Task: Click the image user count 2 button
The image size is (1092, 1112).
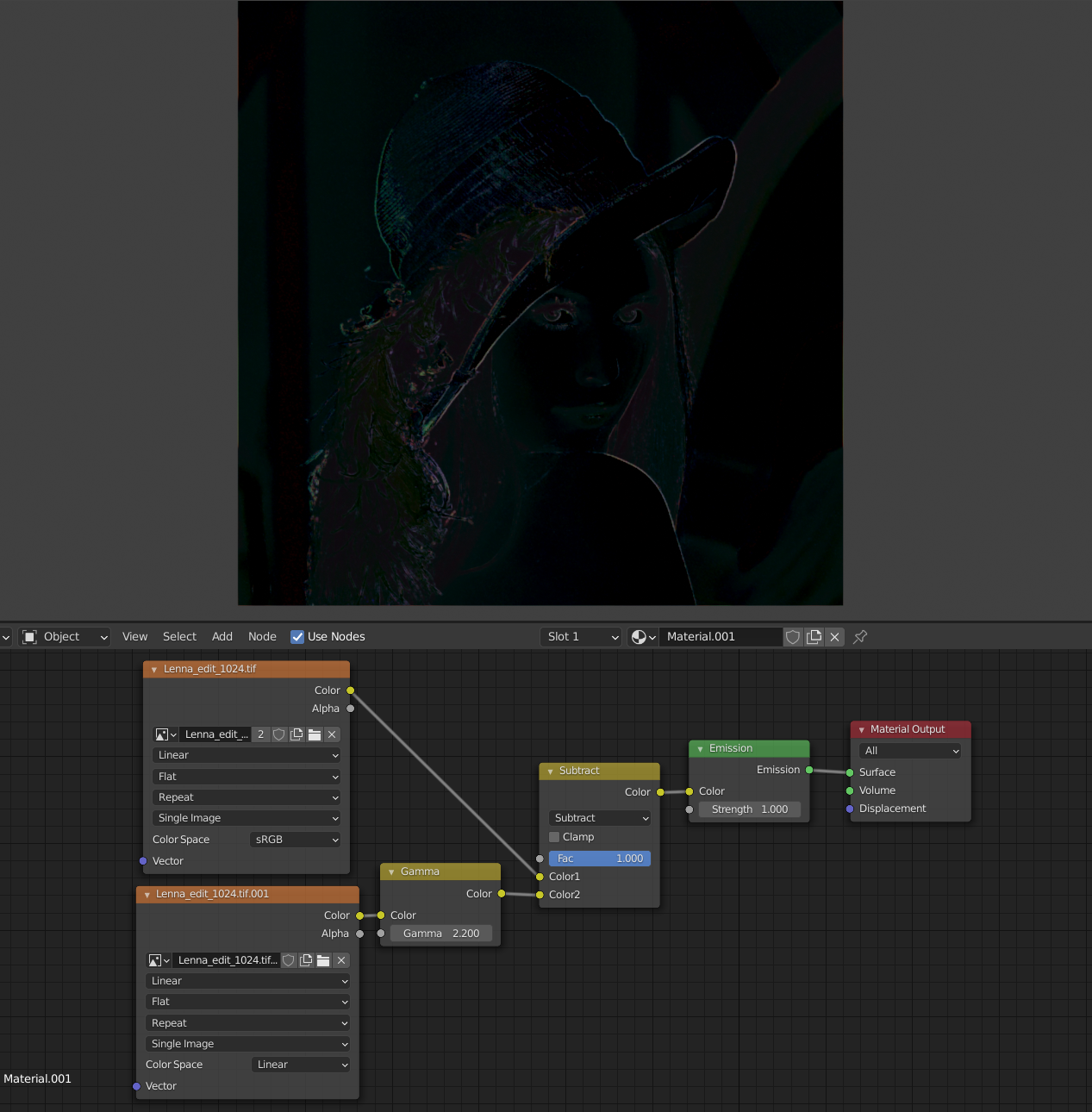Action: (261, 734)
